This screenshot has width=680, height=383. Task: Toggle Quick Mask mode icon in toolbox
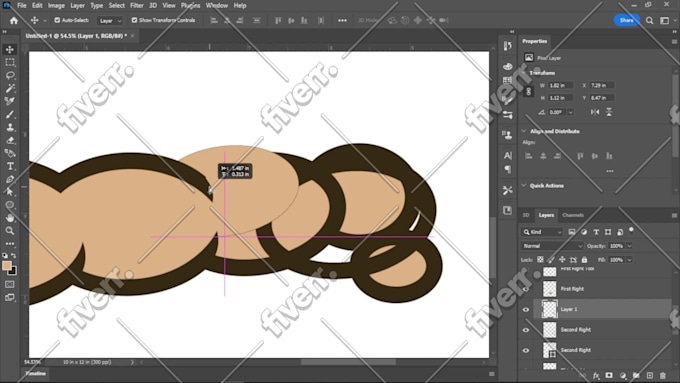[x=10, y=284]
